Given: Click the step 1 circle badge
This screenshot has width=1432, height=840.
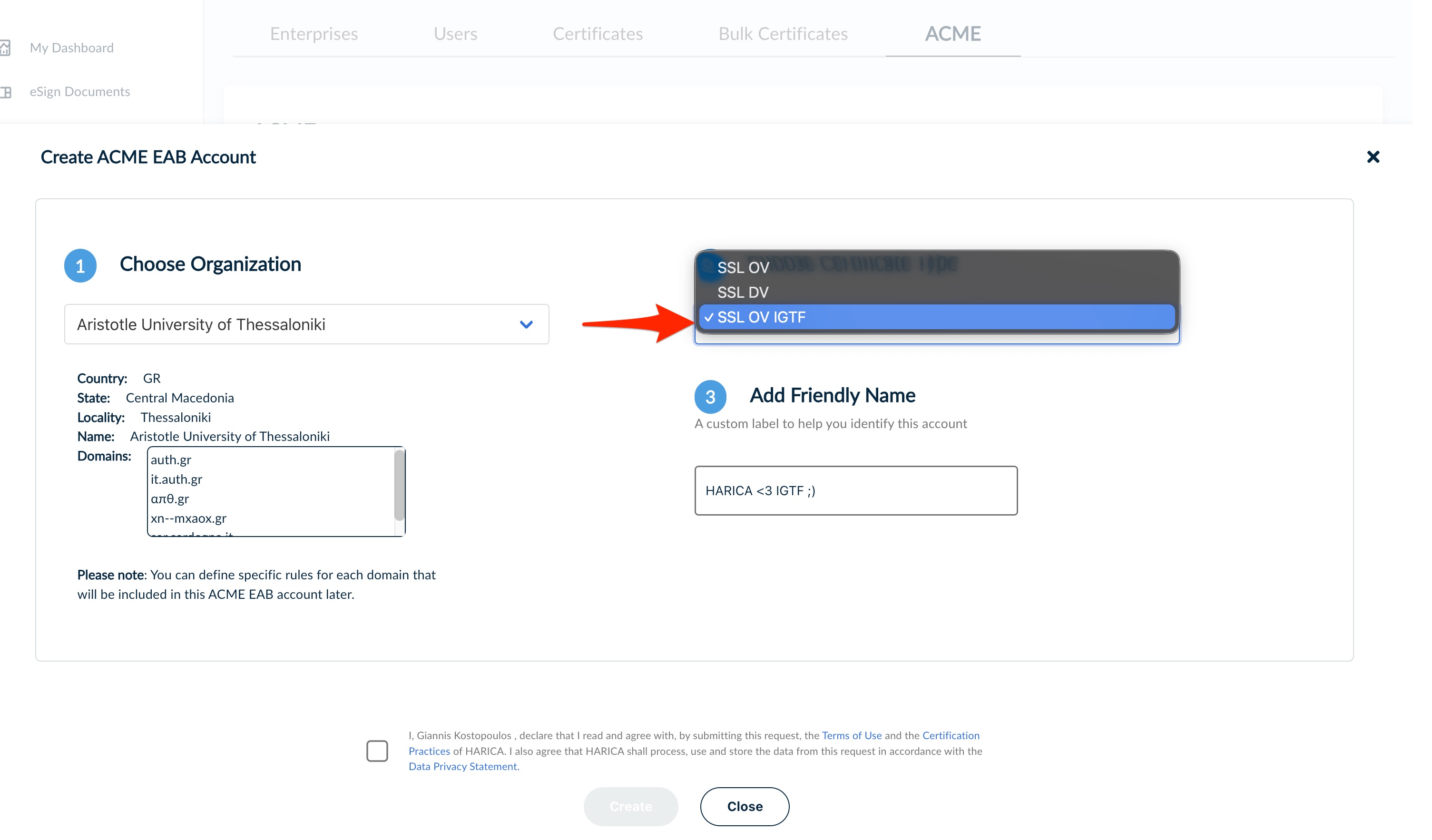Looking at the screenshot, I should point(80,266).
